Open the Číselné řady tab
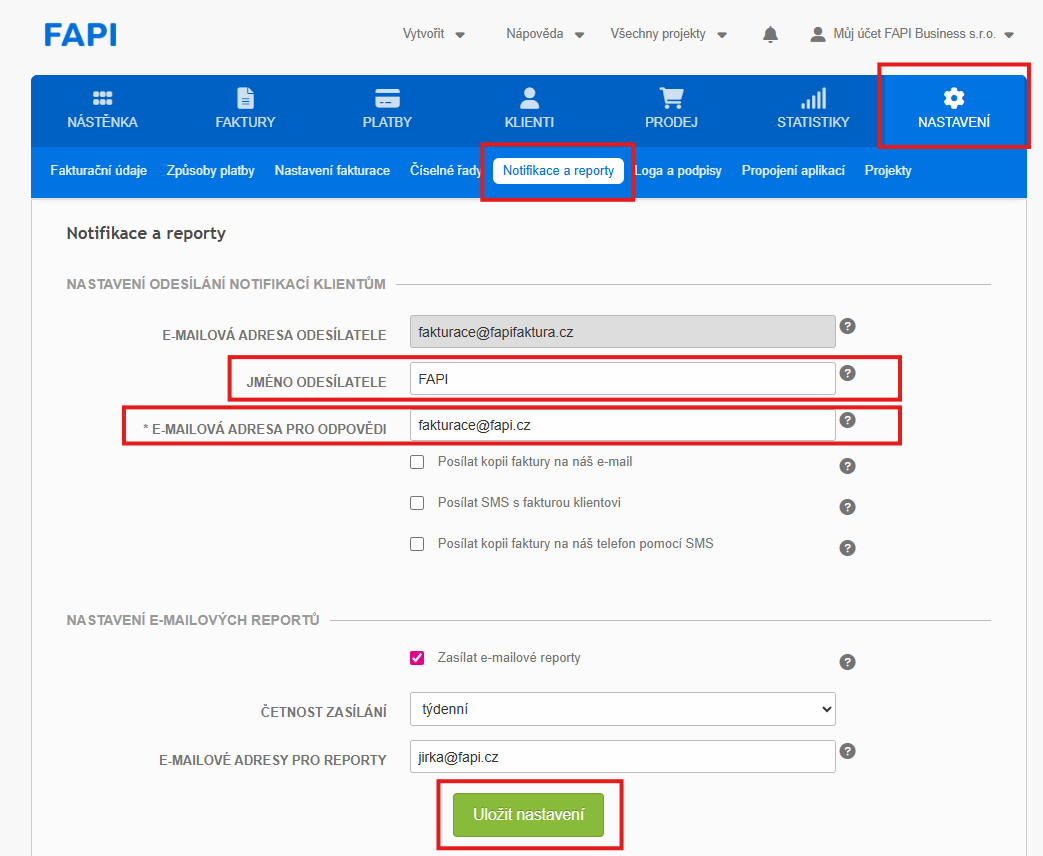Viewport: 1043px width, 856px height. click(x=445, y=170)
